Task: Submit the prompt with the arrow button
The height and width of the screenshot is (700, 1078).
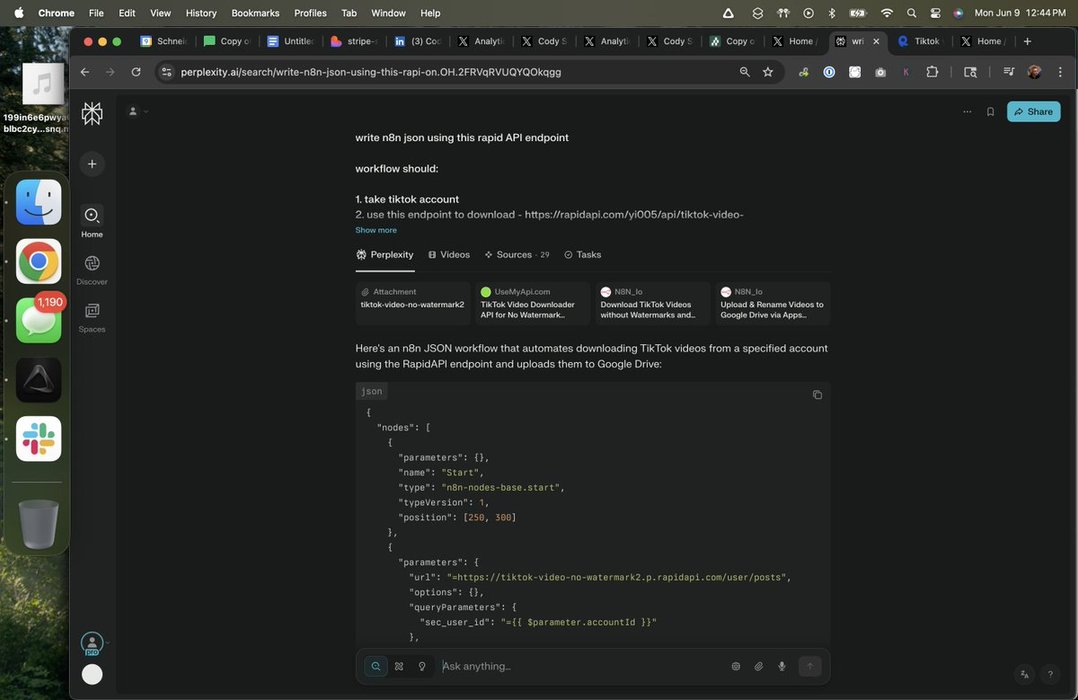Action: click(810, 666)
